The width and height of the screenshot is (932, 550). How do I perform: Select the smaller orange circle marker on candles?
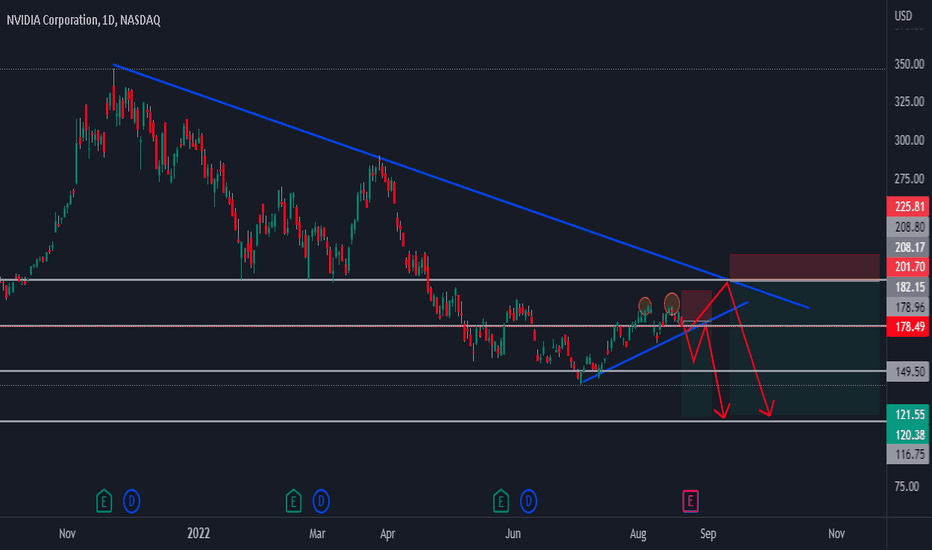point(645,306)
